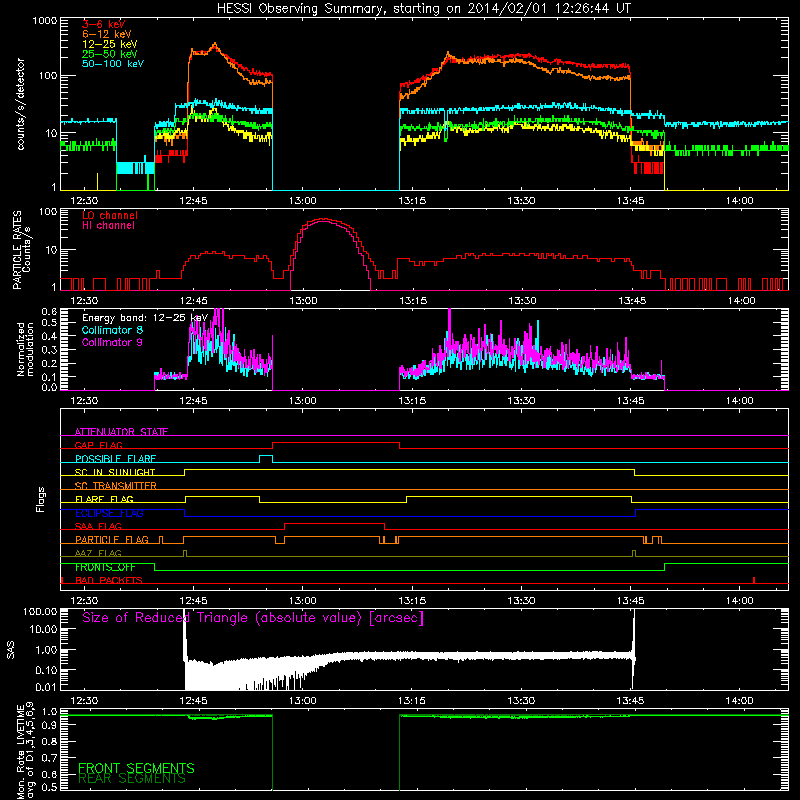
Task: Select the SC IN SUNLIGHT flag label
Action: (x=115, y=472)
